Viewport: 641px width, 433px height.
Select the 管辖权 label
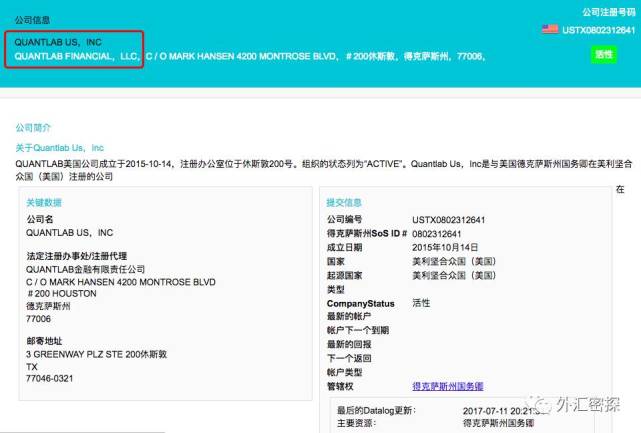tap(340, 386)
